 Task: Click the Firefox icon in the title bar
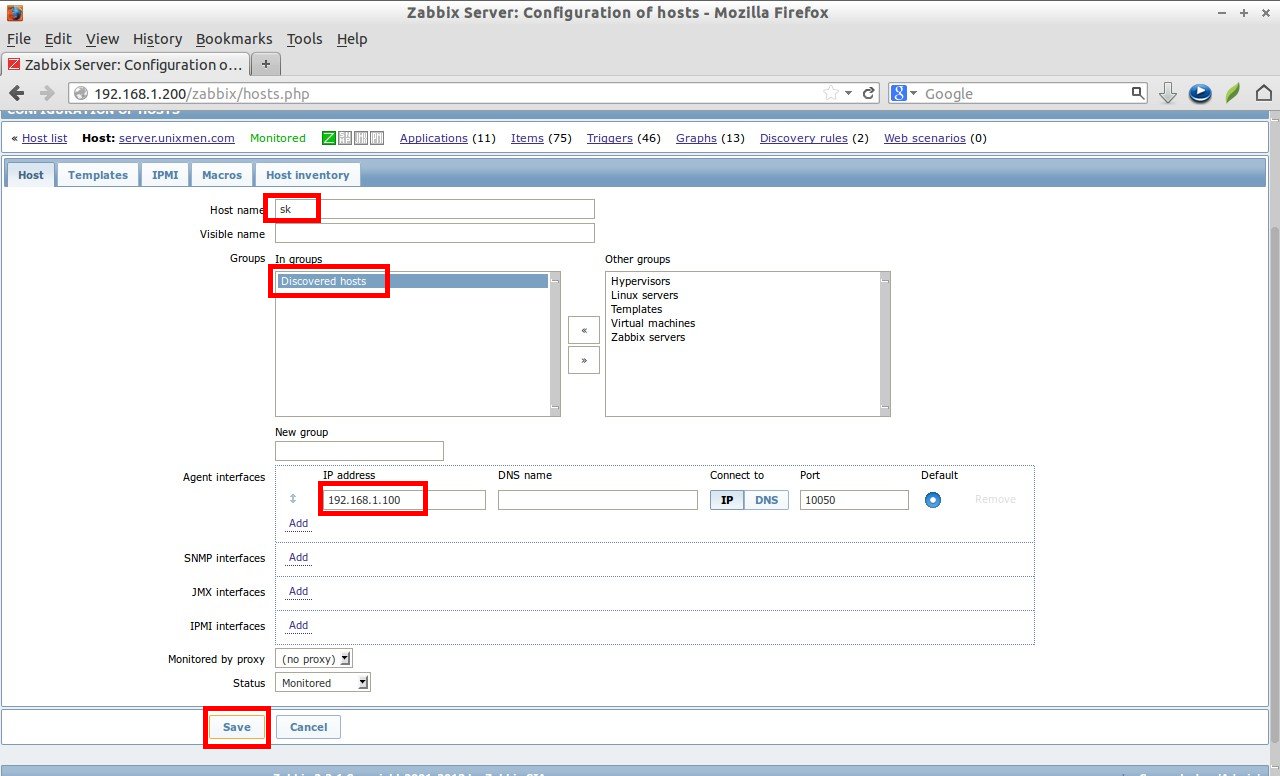click(14, 13)
